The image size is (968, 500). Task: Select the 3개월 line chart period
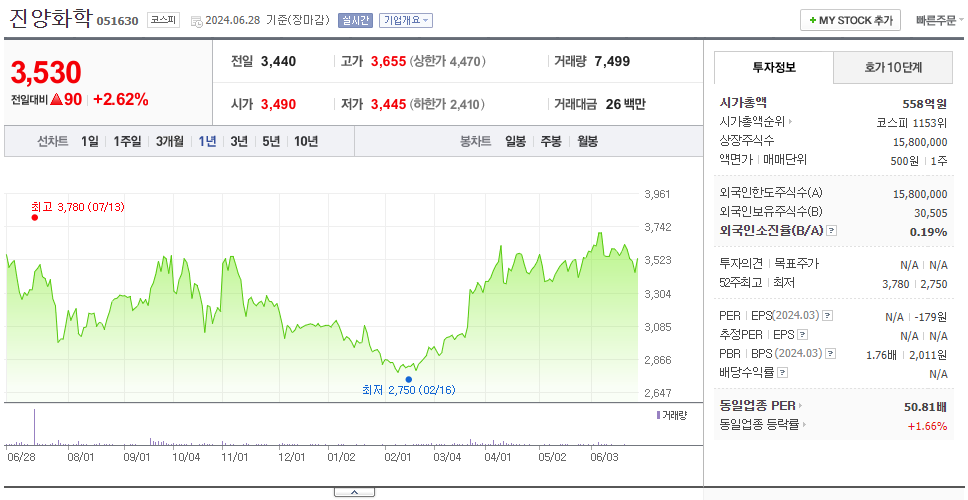[x=170, y=141]
